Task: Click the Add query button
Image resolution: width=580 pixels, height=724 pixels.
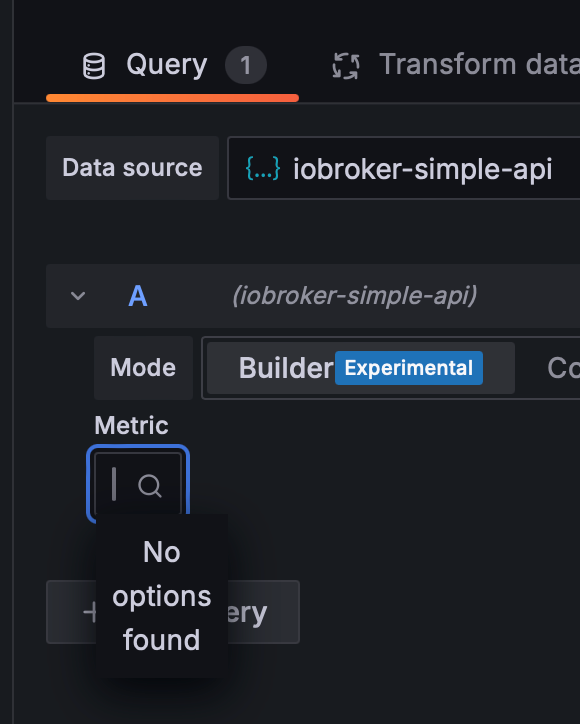Action: pos(173,612)
